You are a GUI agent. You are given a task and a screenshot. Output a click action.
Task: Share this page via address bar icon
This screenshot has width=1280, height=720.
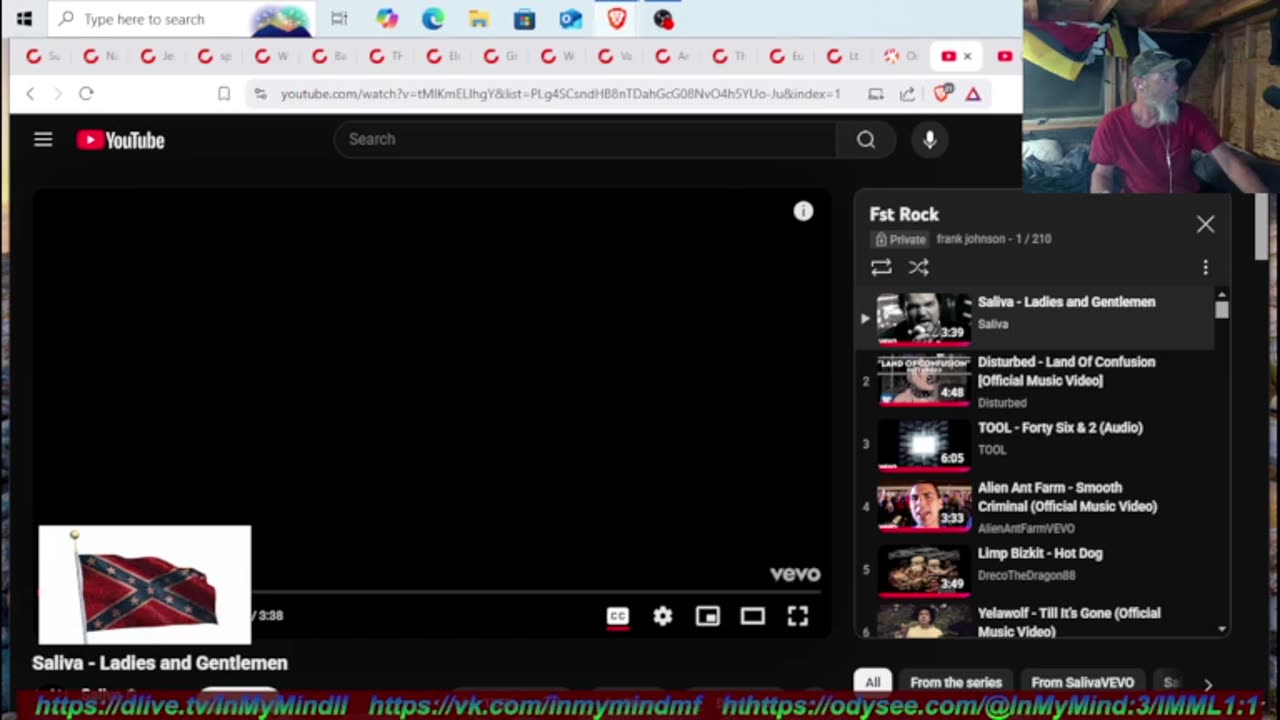tap(907, 93)
